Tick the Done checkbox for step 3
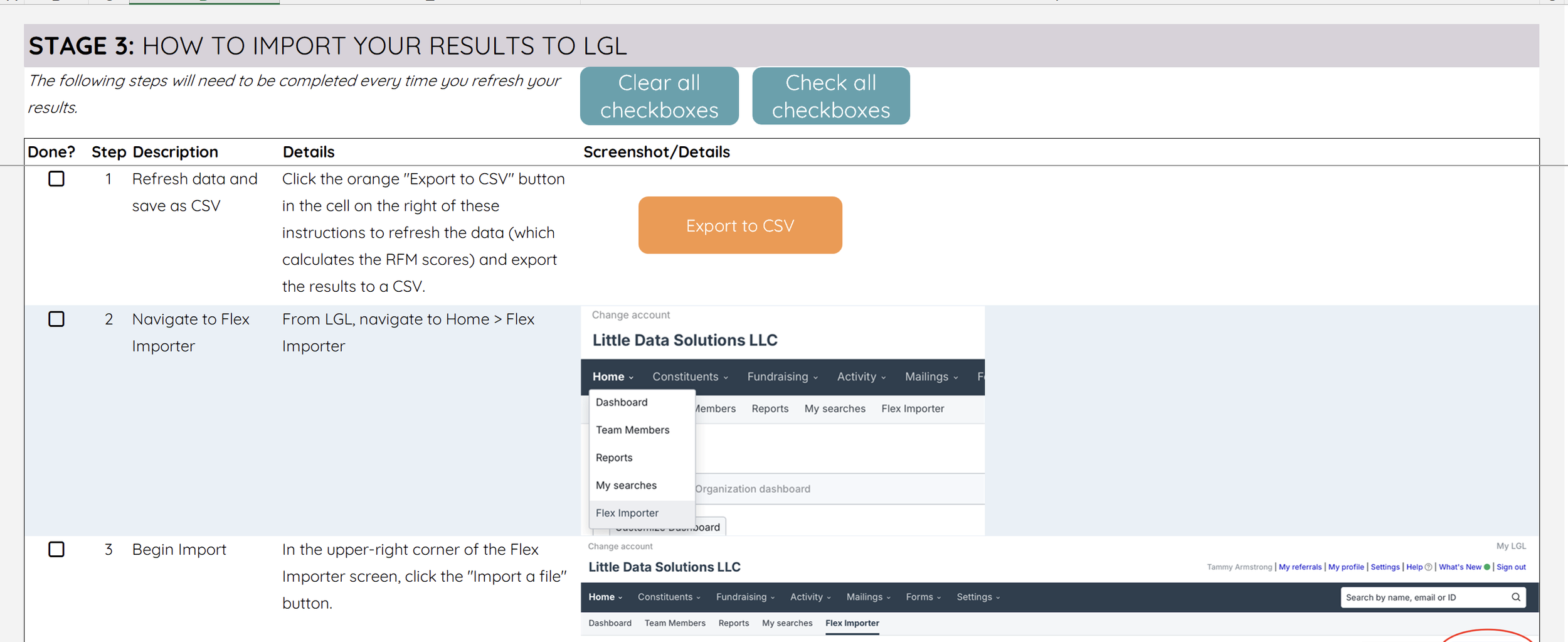The height and width of the screenshot is (642, 1568). [56, 549]
